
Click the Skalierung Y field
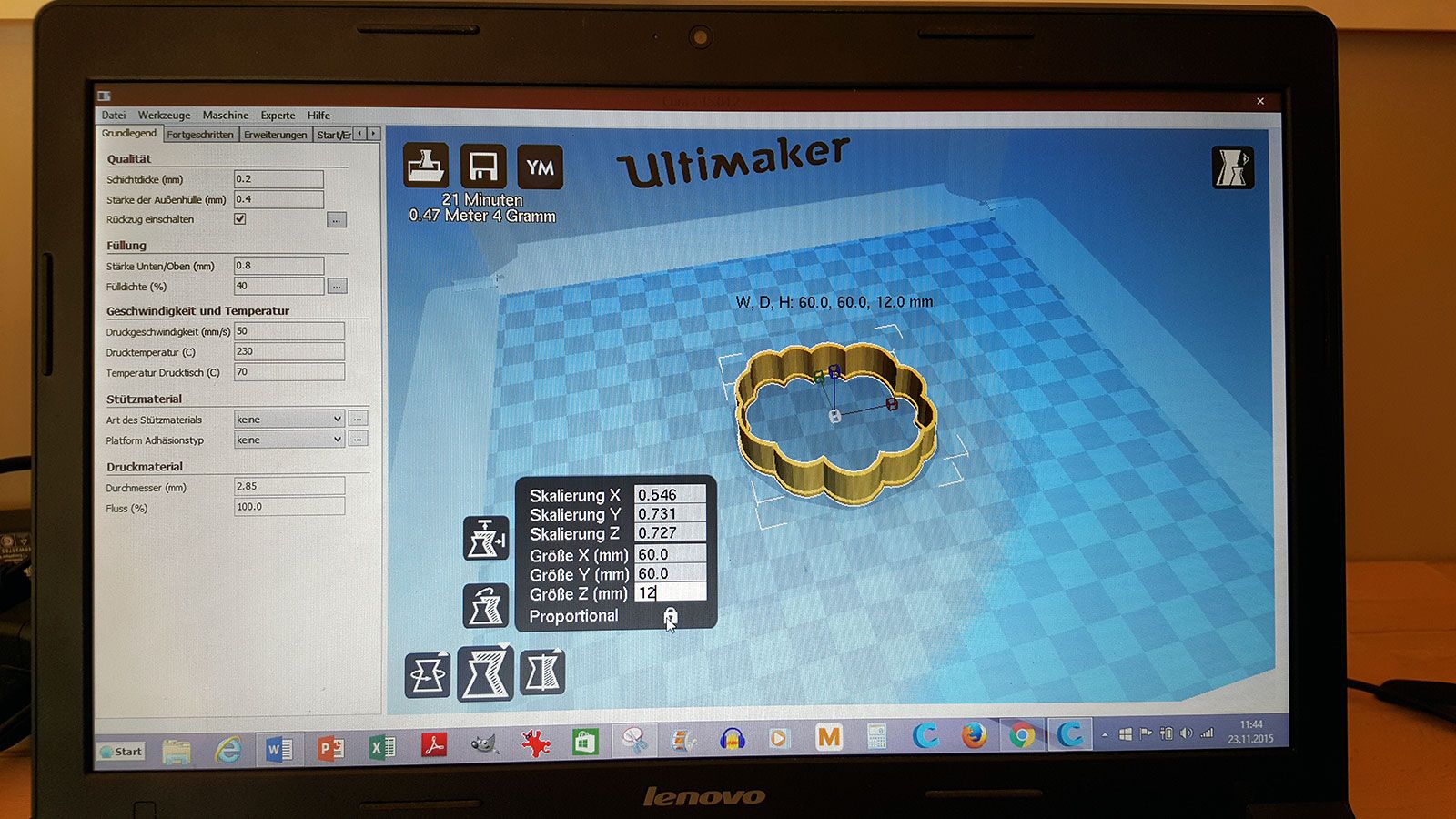[x=670, y=514]
